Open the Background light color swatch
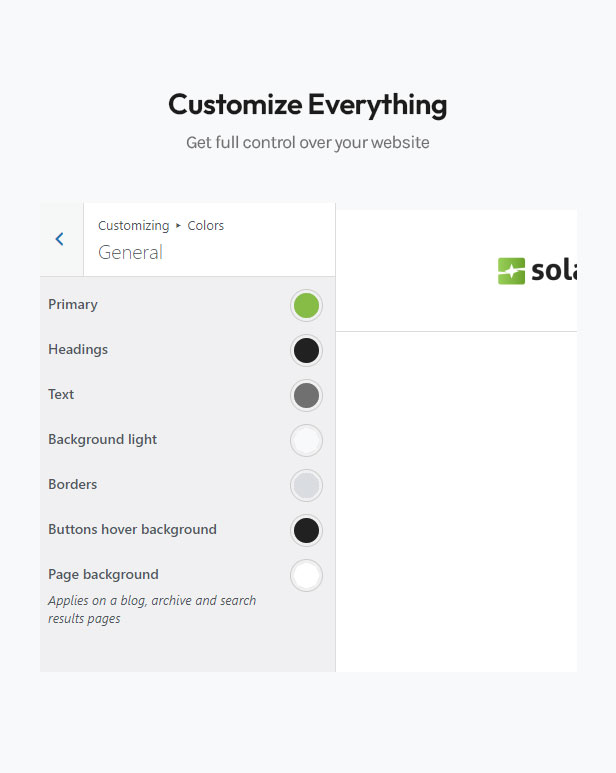Image resolution: width=616 pixels, height=773 pixels. click(306, 440)
